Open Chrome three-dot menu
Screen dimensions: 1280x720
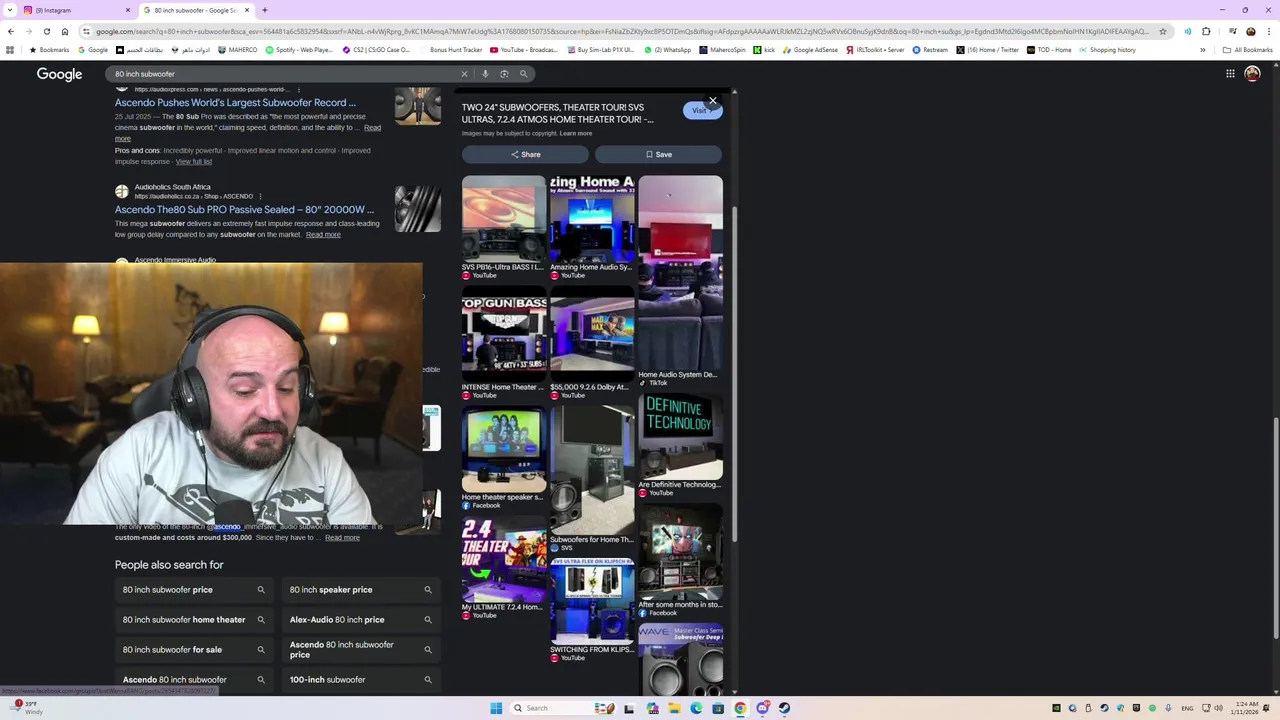[x=1267, y=31]
